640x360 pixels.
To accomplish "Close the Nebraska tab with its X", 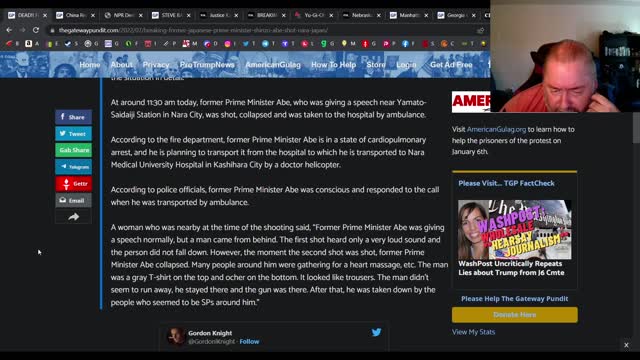I will (x=379, y=16).
